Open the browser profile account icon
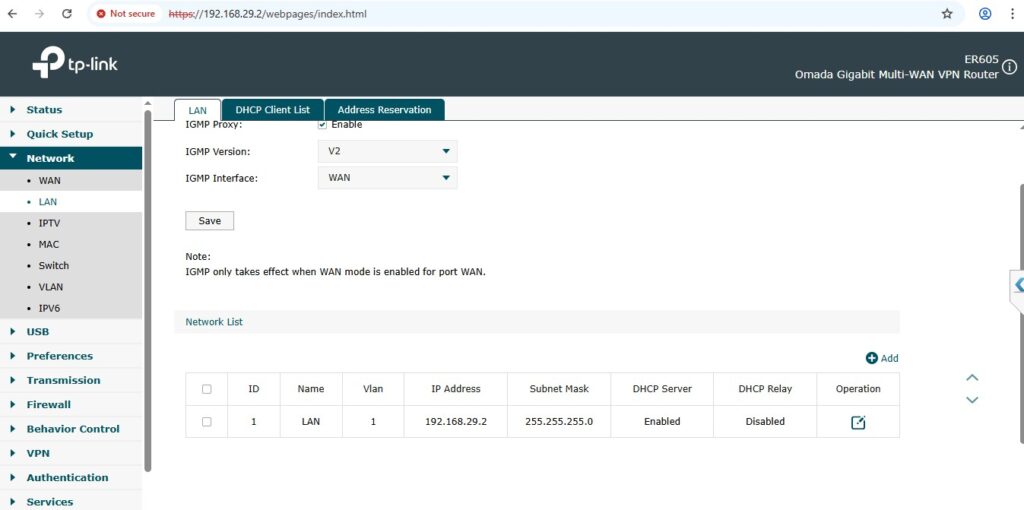The height and width of the screenshot is (510, 1024). tap(985, 14)
